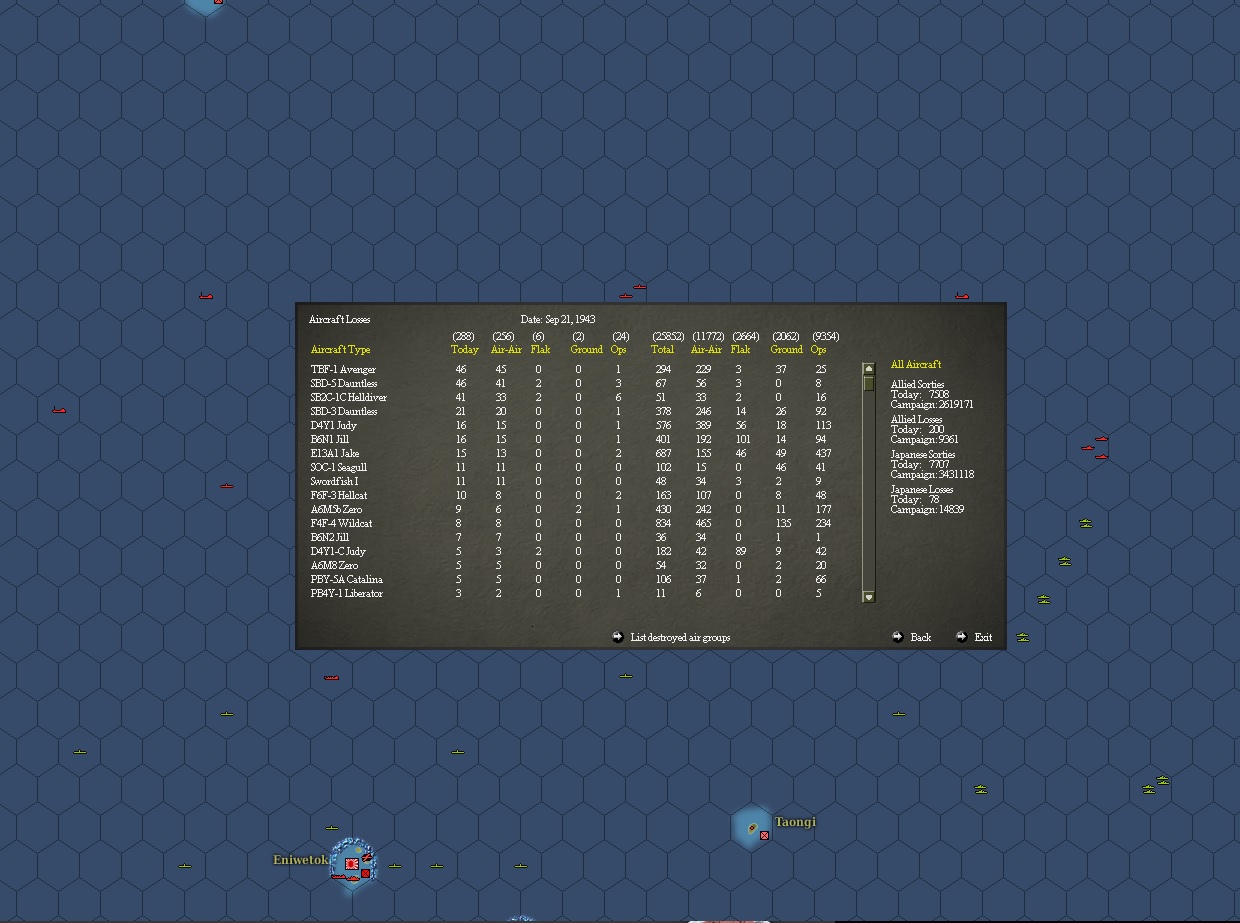The image size is (1240, 923).
Task: Toggle the All Aircraft filter
Action: pyautogui.click(x=916, y=364)
